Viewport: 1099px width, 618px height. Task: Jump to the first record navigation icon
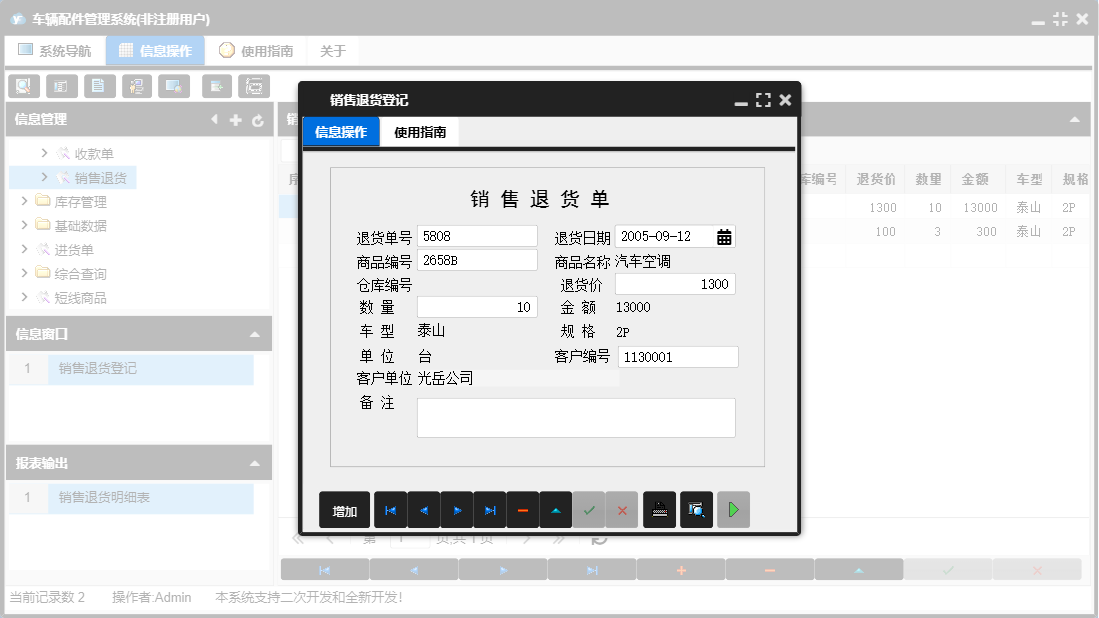tap(390, 509)
